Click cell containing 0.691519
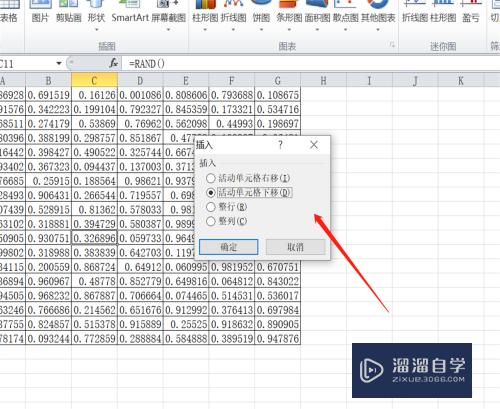Screen dimensions: 500x409 tap(48, 95)
